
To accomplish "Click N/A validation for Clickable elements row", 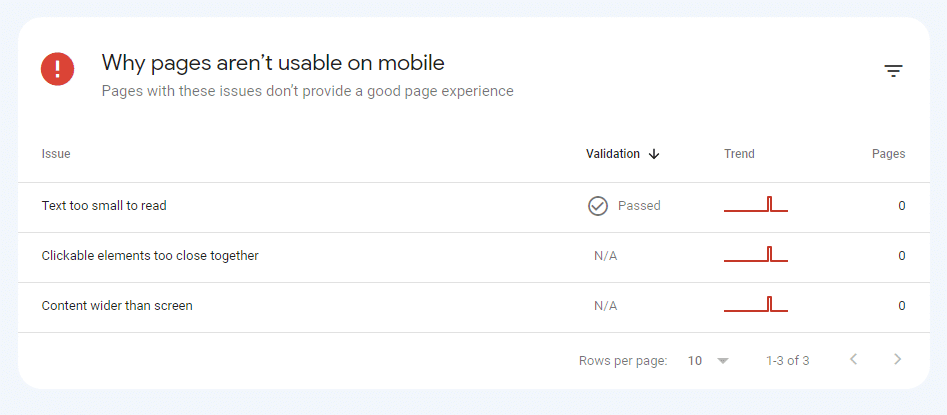I will (605, 256).
